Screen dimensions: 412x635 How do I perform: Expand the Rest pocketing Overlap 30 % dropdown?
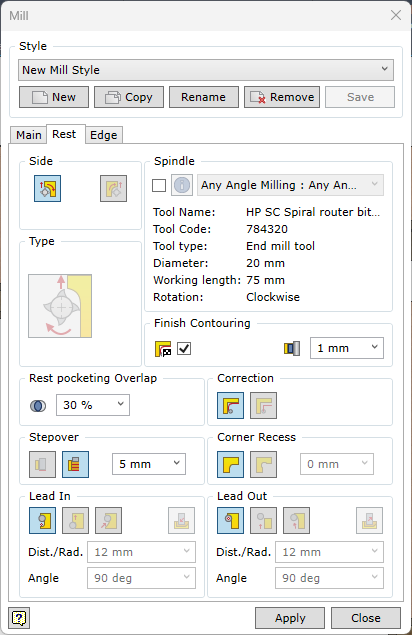tap(93, 405)
